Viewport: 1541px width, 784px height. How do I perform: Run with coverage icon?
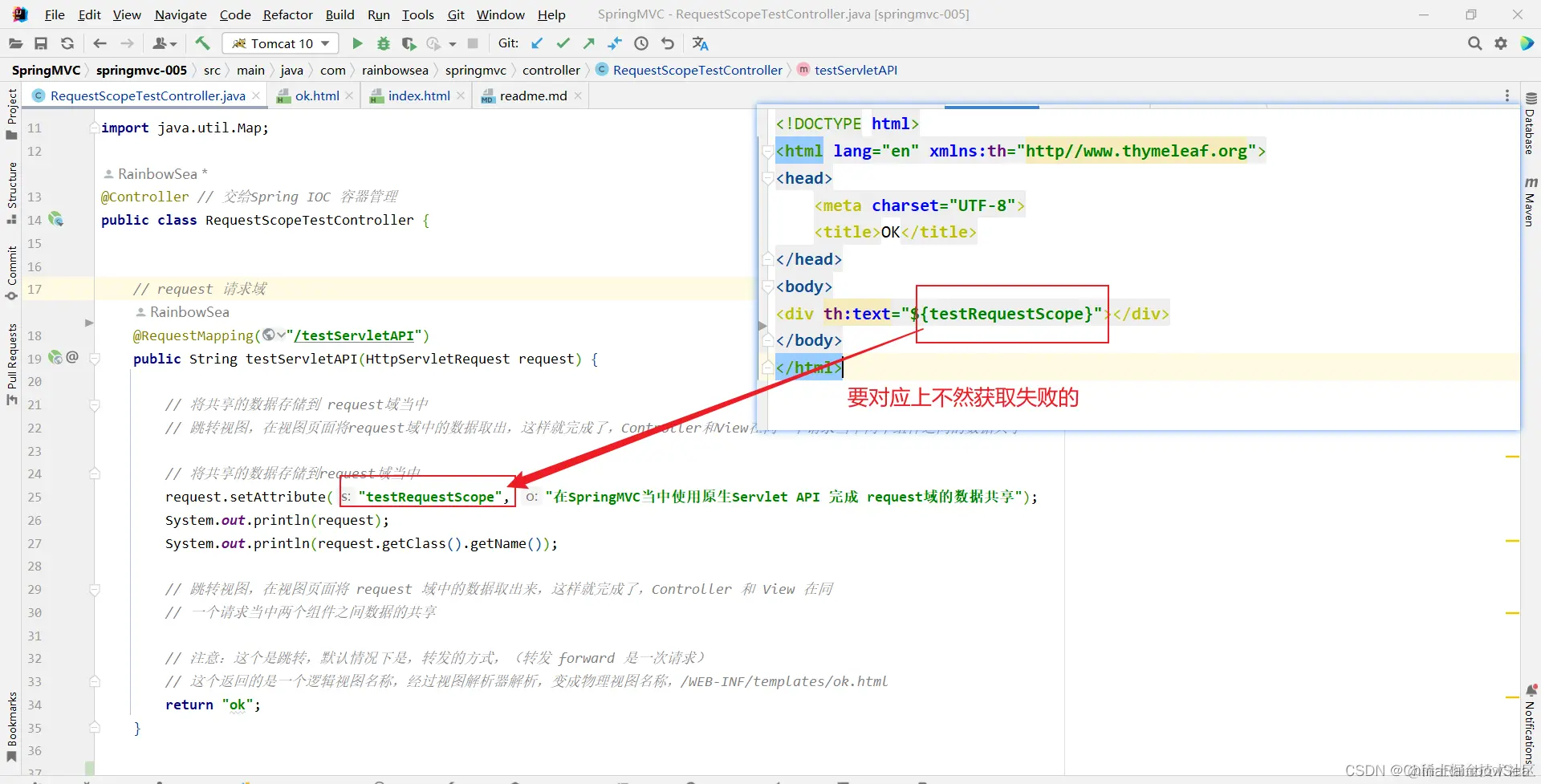click(409, 43)
